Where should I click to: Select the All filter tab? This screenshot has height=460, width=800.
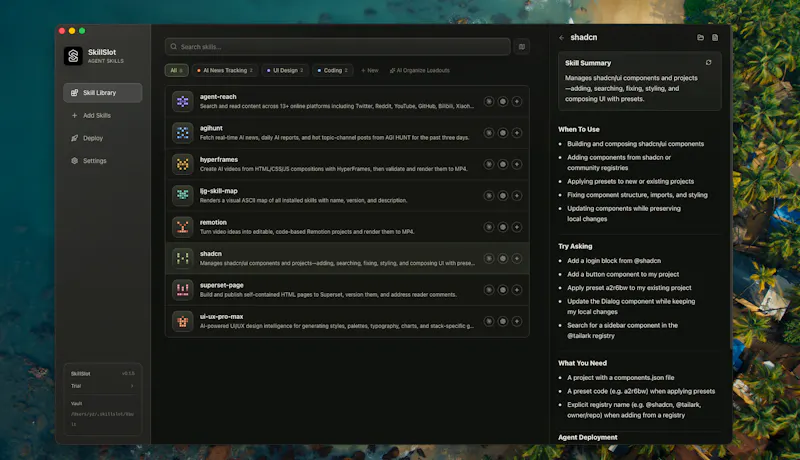tap(177, 70)
